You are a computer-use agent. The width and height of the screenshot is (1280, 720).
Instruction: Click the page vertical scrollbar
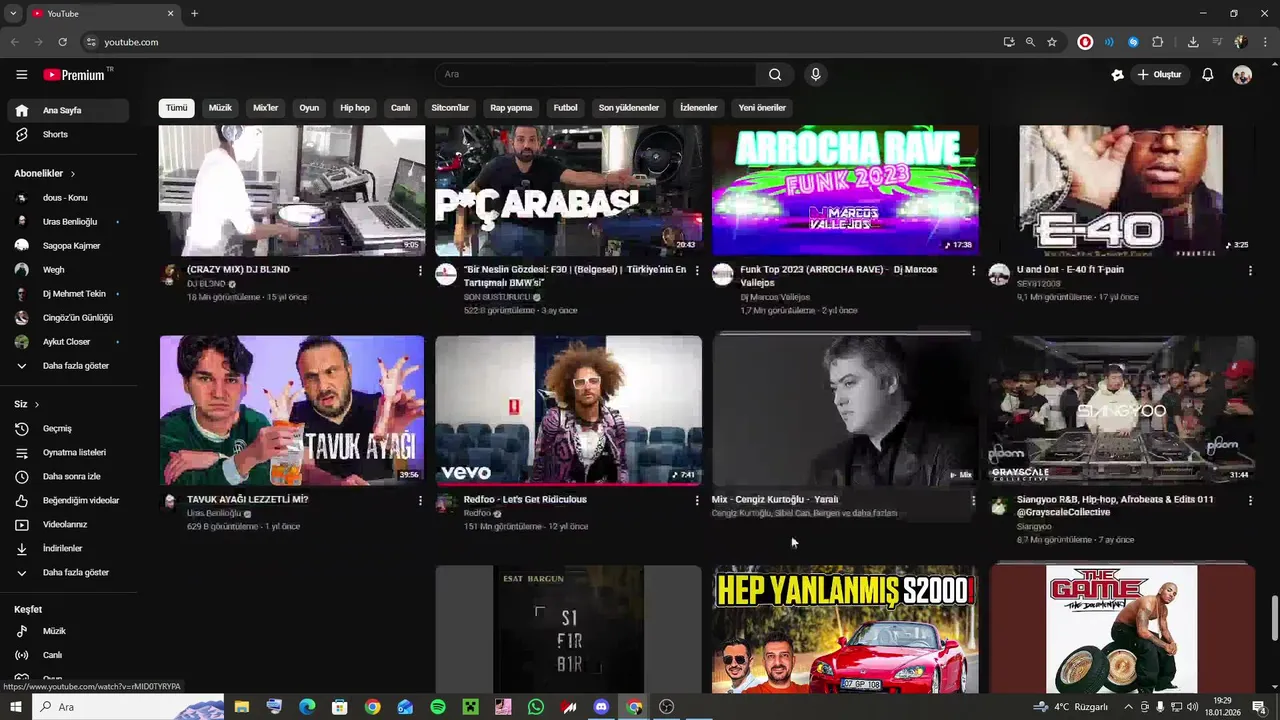tap(1274, 618)
